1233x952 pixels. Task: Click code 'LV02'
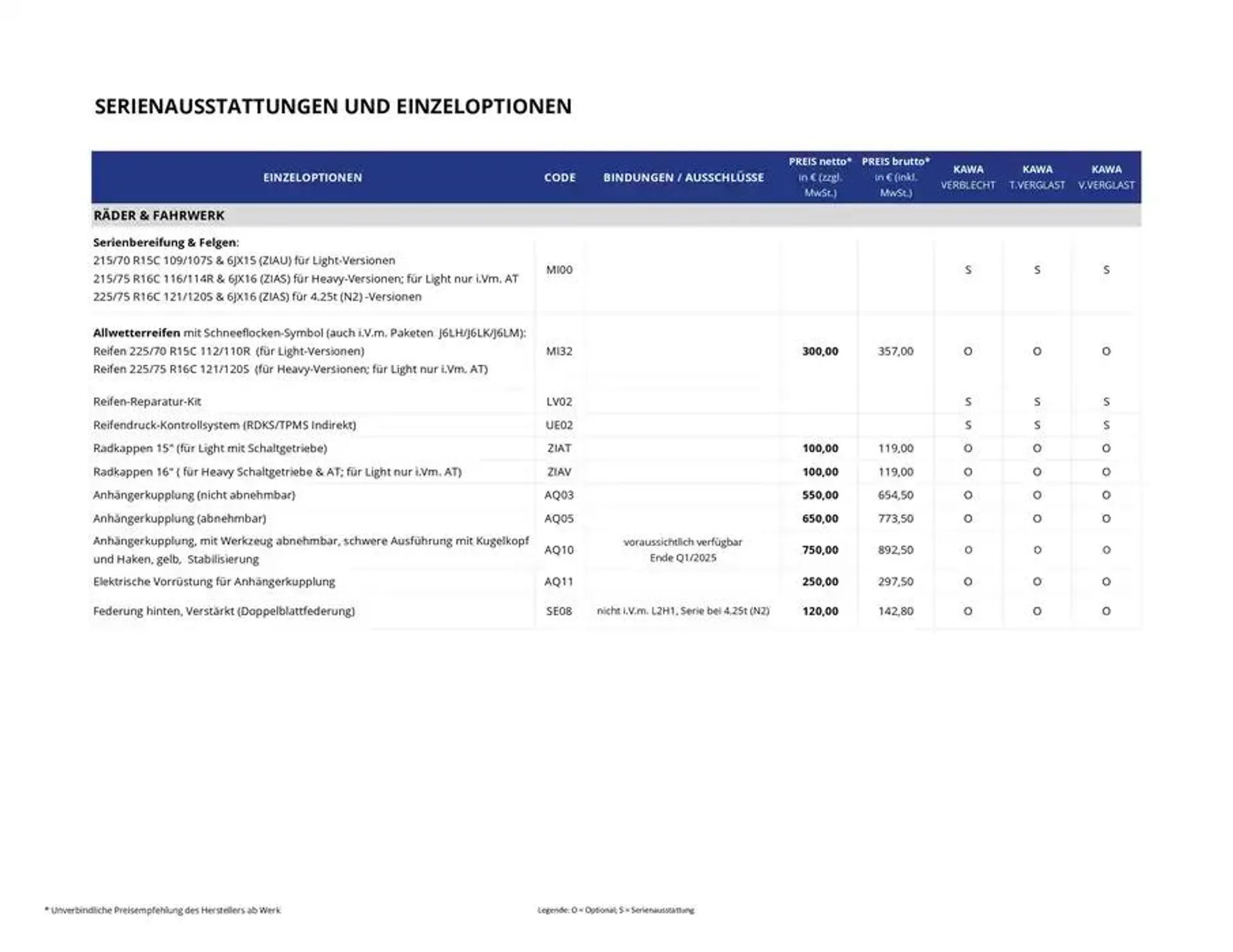pyautogui.click(x=559, y=401)
